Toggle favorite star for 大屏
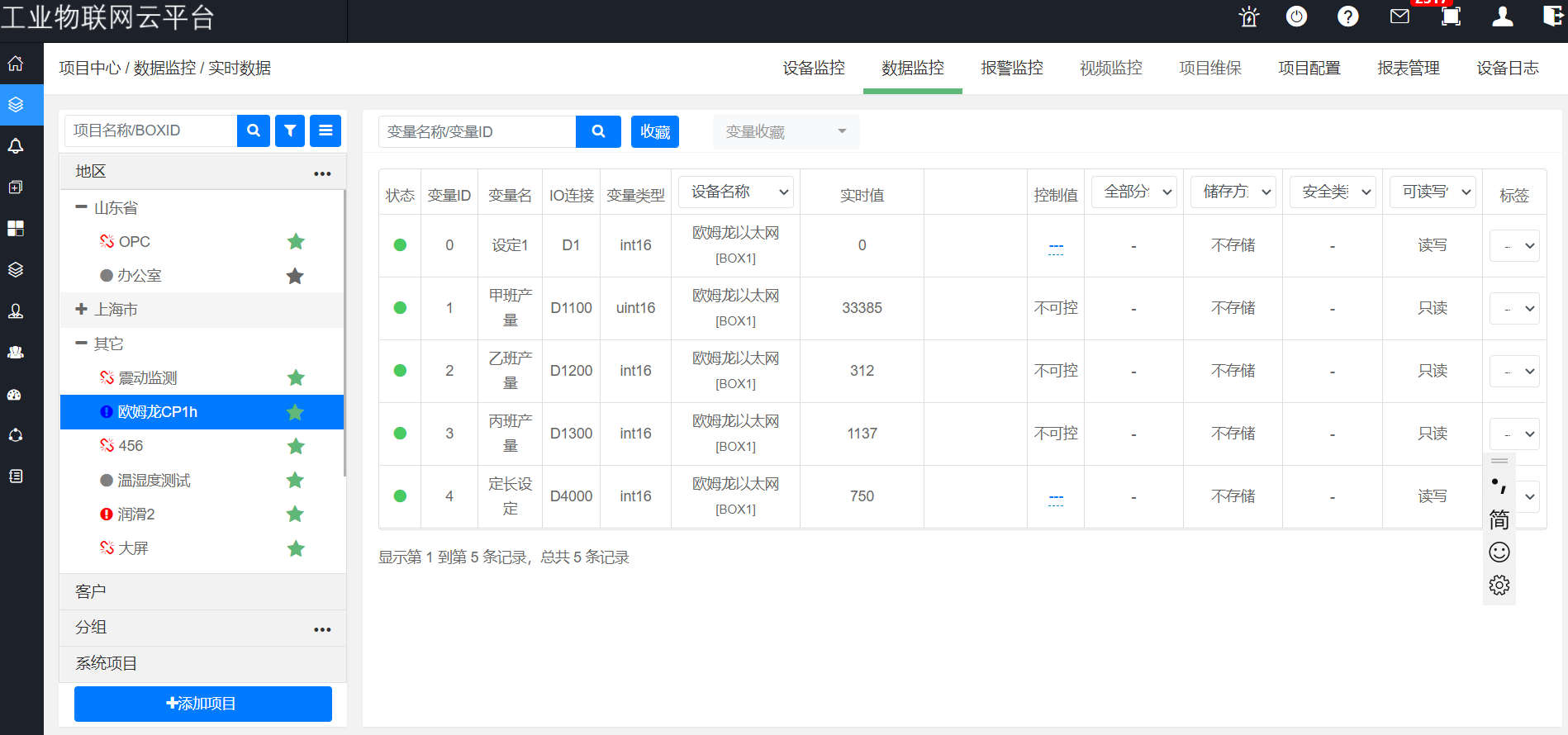Image resolution: width=1568 pixels, height=735 pixels. pyautogui.click(x=296, y=548)
